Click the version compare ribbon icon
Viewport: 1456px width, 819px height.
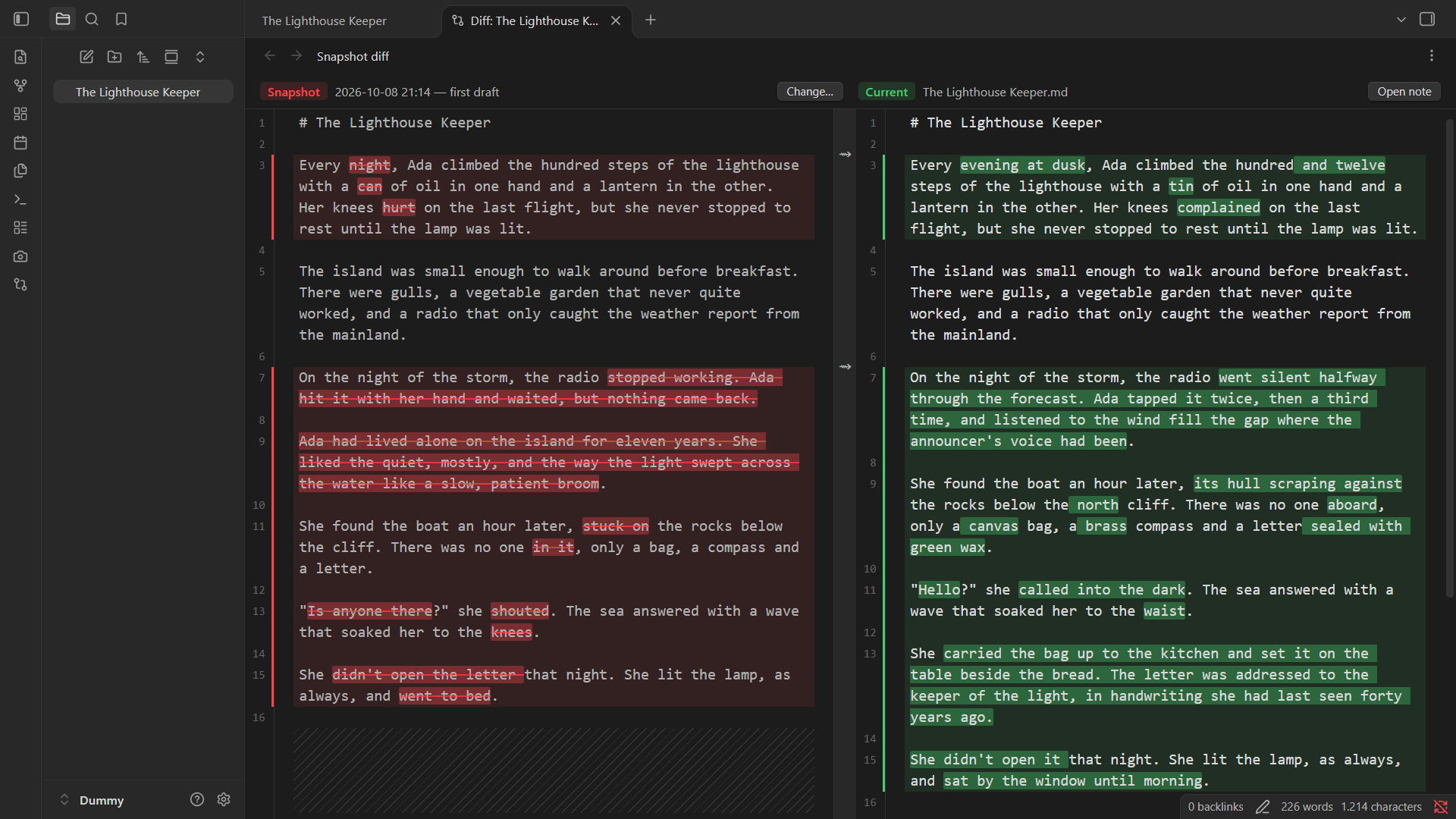click(20, 284)
